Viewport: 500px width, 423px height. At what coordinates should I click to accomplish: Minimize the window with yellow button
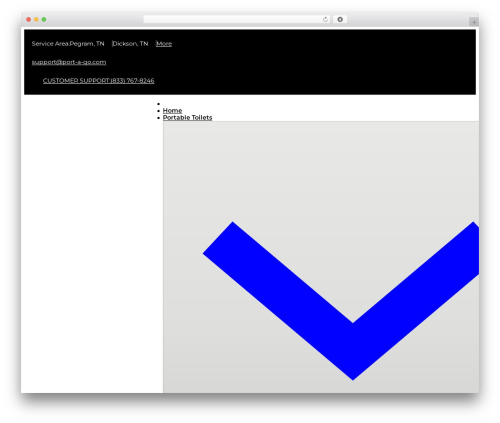click(x=36, y=19)
